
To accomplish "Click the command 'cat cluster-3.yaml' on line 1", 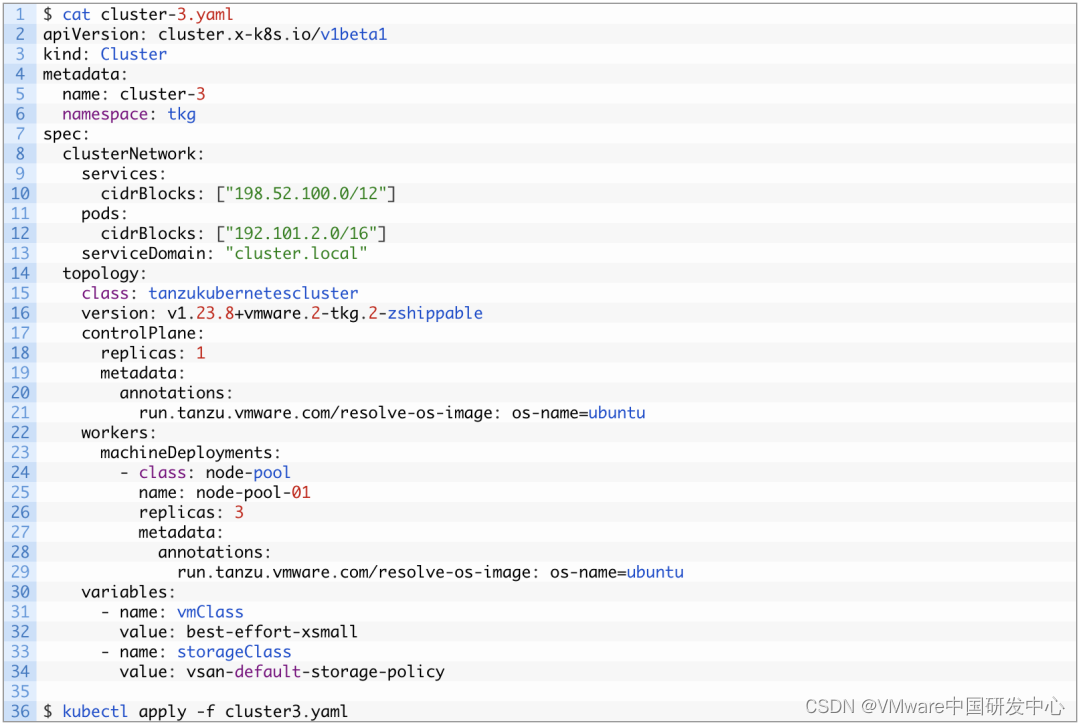I will (x=147, y=14).
